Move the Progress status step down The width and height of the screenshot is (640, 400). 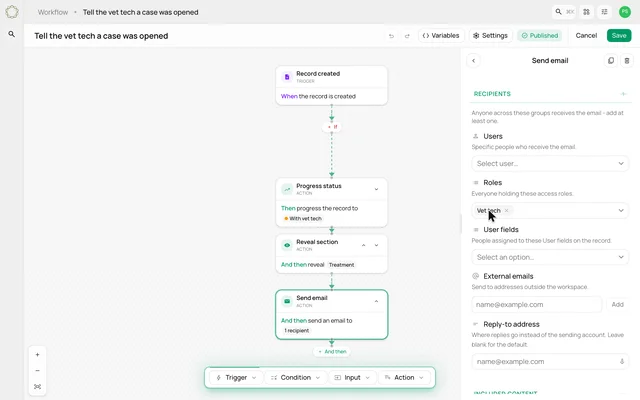tap(376, 189)
